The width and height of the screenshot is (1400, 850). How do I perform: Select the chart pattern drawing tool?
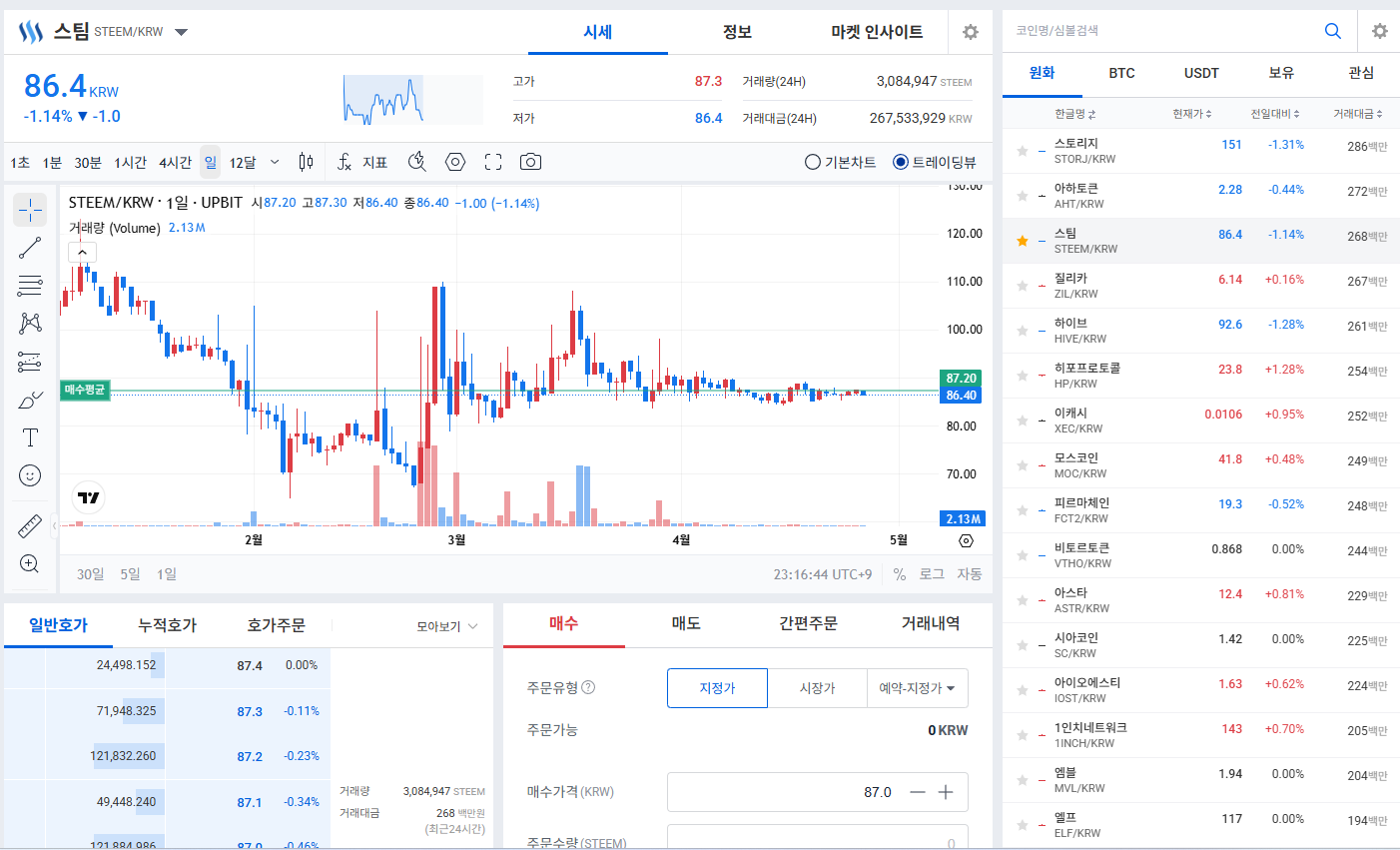click(x=30, y=324)
